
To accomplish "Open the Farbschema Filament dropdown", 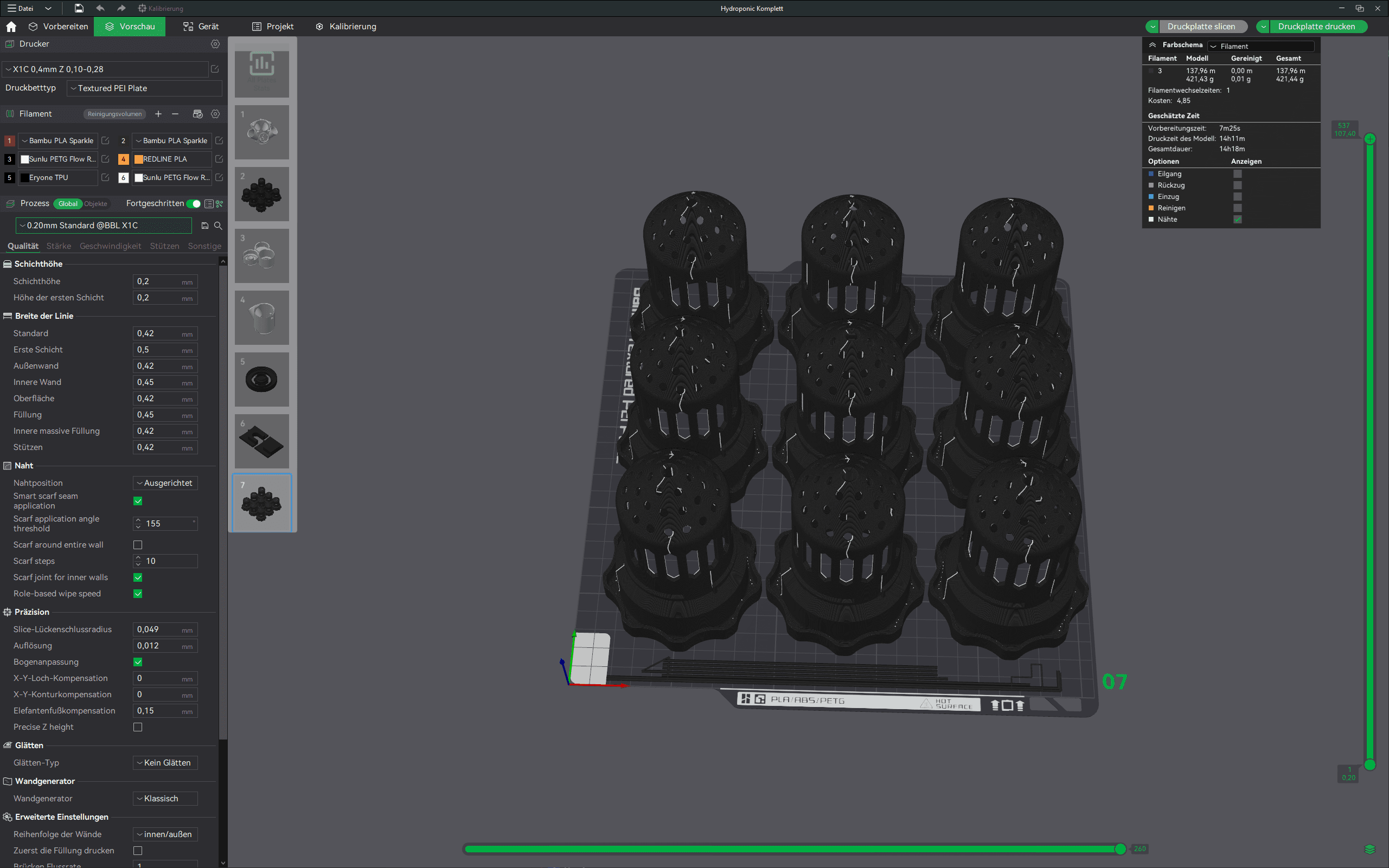I will coord(1261,47).
